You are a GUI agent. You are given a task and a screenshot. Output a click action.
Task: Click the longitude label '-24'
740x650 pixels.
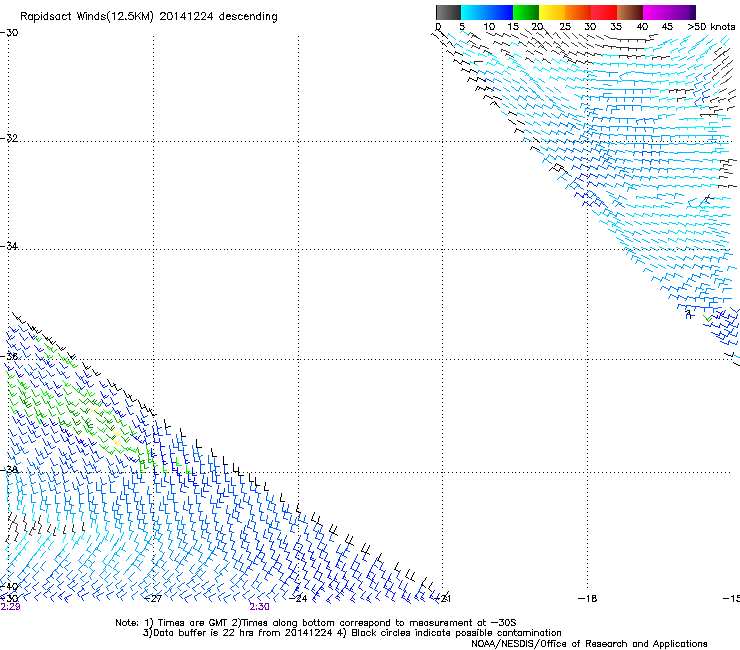(298, 599)
